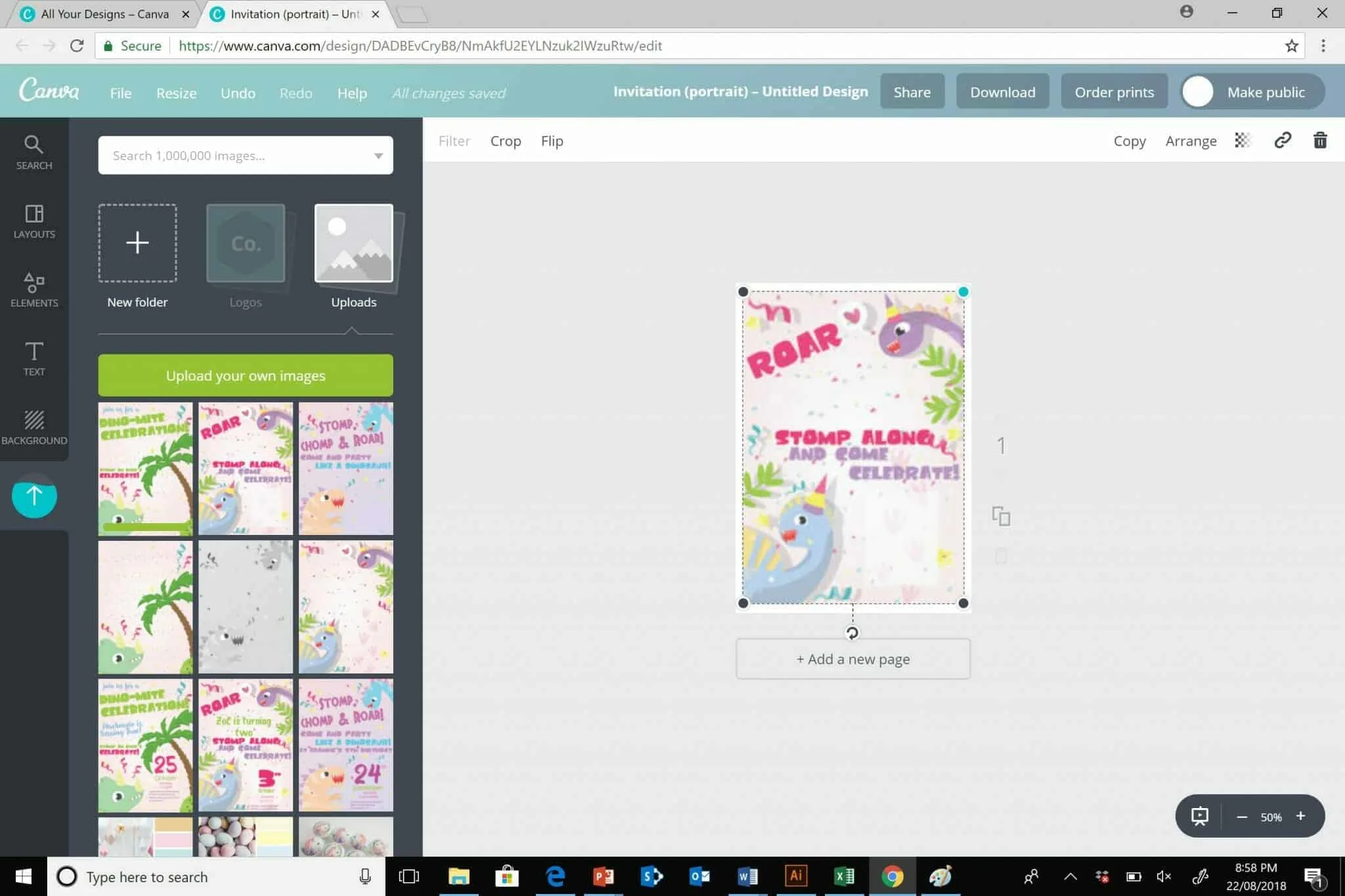Click the copy page icon beside canvas
Screen dimensions: 1345x896
pos(1001,516)
